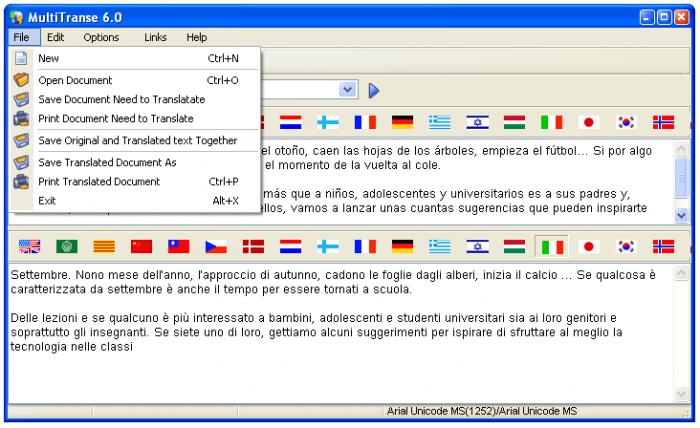Select Save Translated Document As

pos(135,162)
